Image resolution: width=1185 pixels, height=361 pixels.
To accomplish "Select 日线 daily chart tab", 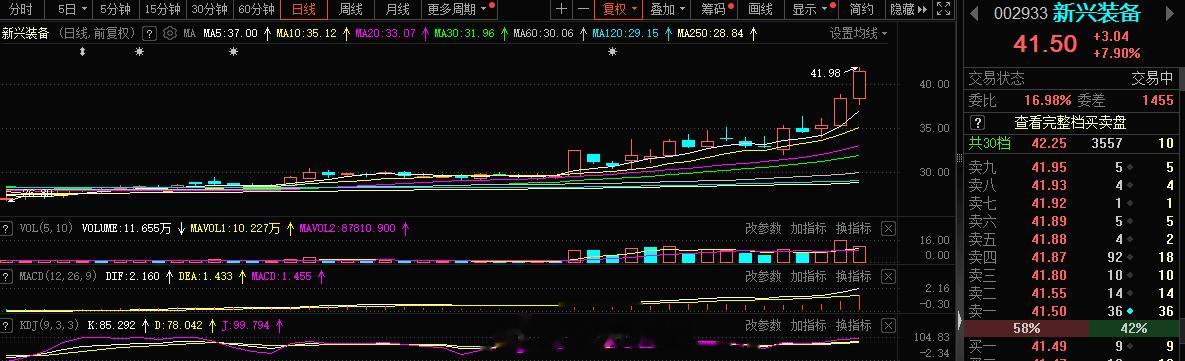I will [304, 9].
